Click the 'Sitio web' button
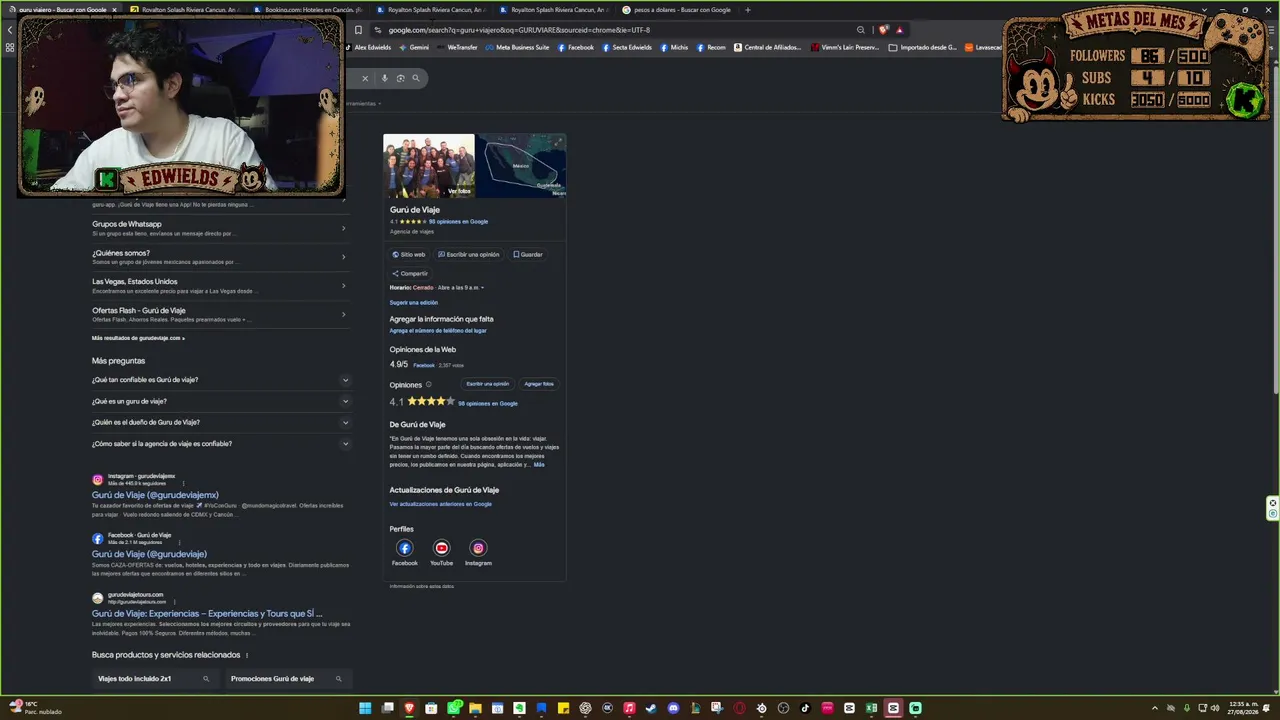This screenshot has height=720, width=1280. pos(409,254)
